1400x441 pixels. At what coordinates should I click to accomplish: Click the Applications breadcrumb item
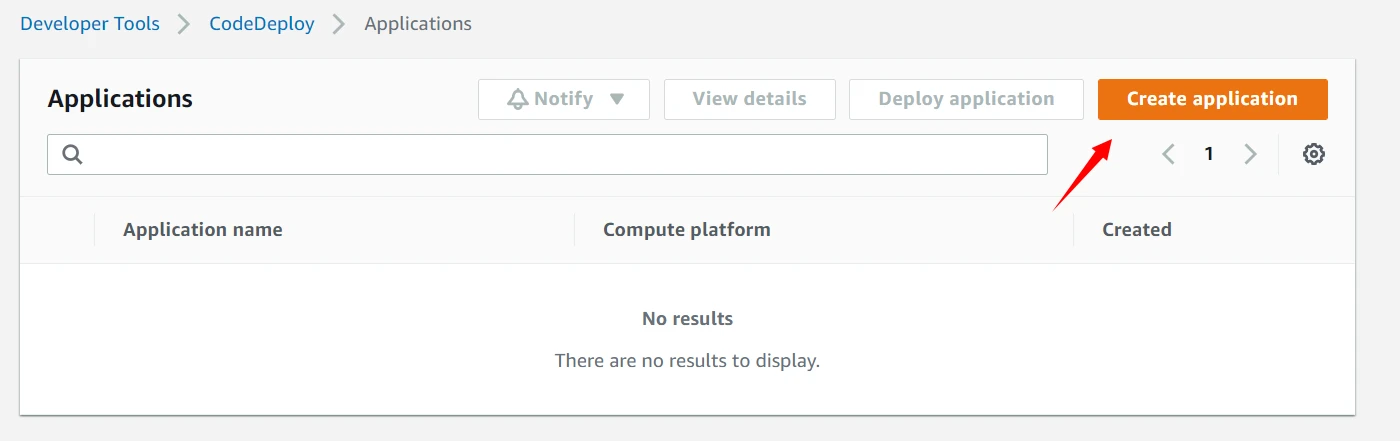(x=418, y=24)
